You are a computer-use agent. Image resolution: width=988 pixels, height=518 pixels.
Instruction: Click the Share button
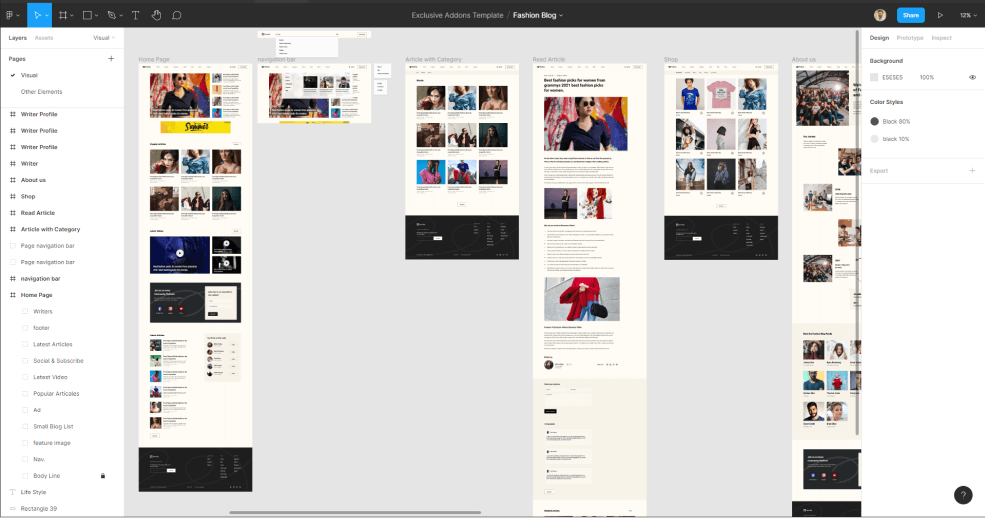pos(910,15)
